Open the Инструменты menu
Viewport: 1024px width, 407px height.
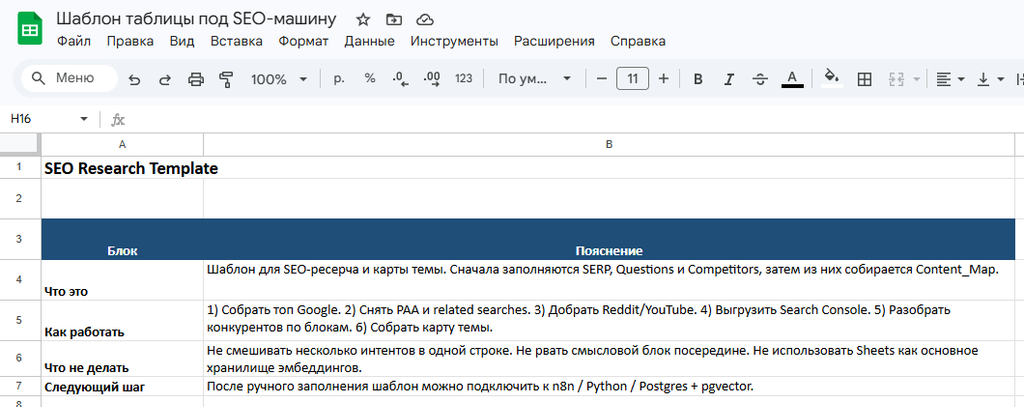(x=454, y=41)
